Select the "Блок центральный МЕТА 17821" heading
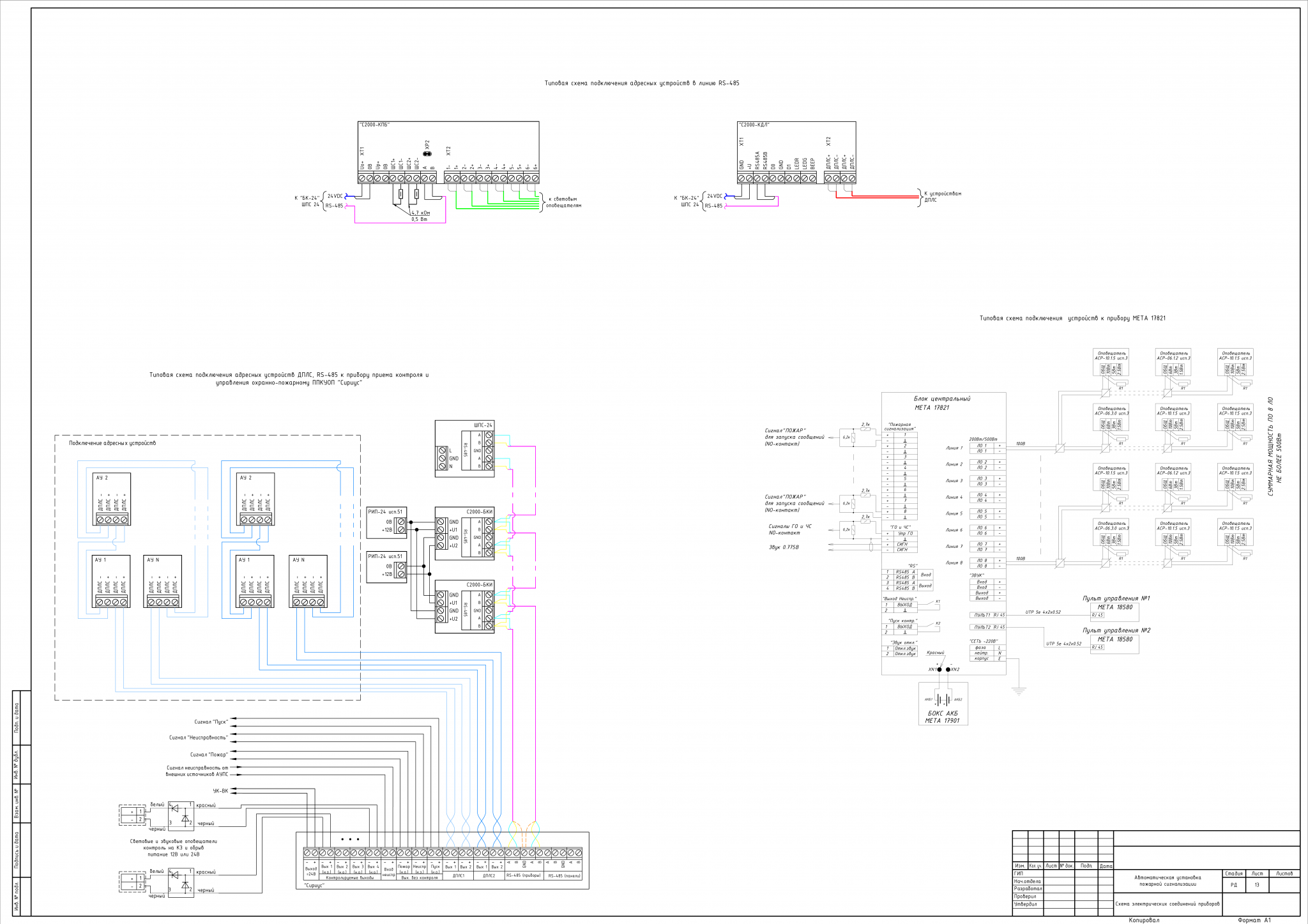The height and width of the screenshot is (924, 1308). pos(942,403)
